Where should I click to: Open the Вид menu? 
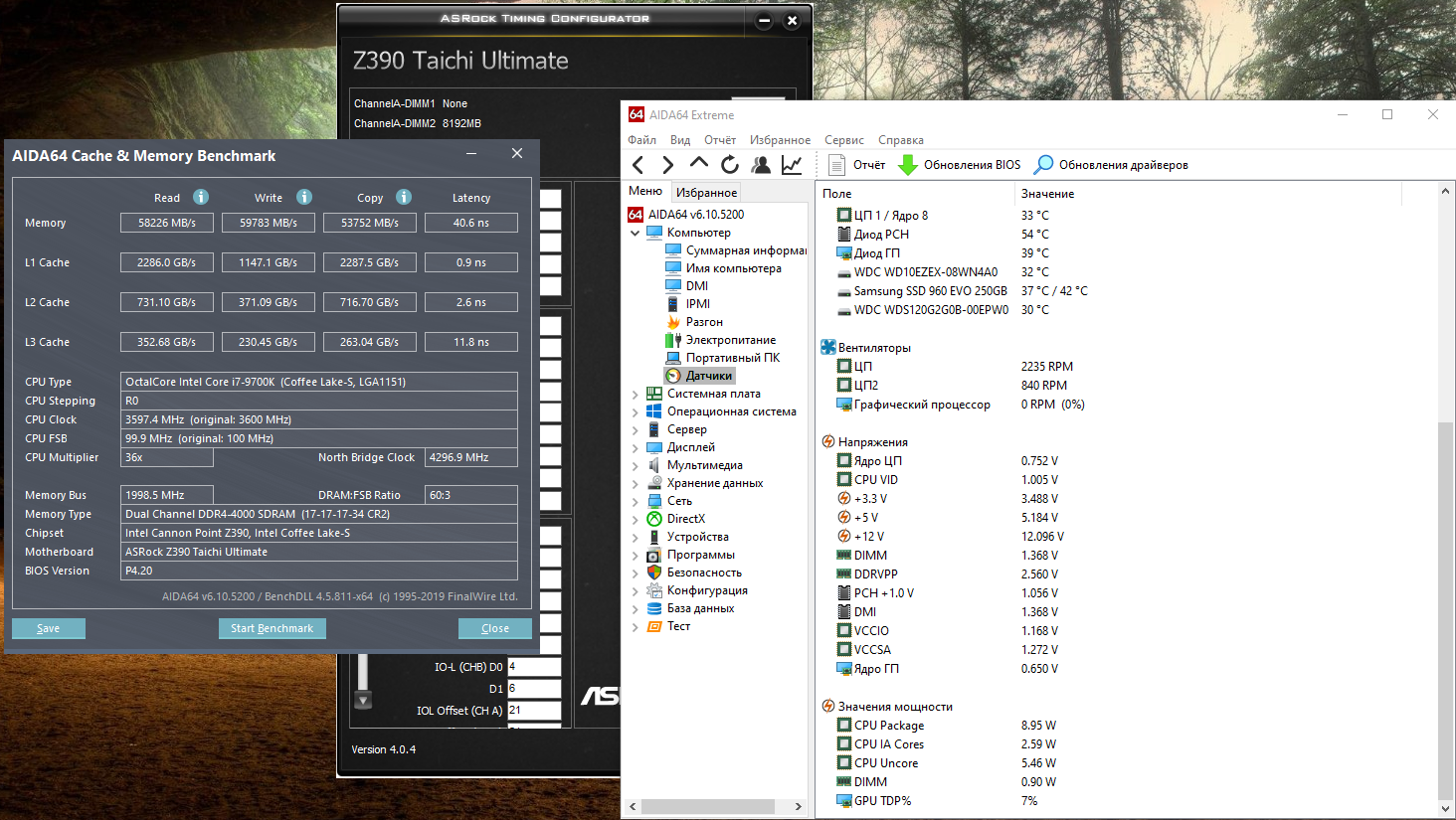680,140
